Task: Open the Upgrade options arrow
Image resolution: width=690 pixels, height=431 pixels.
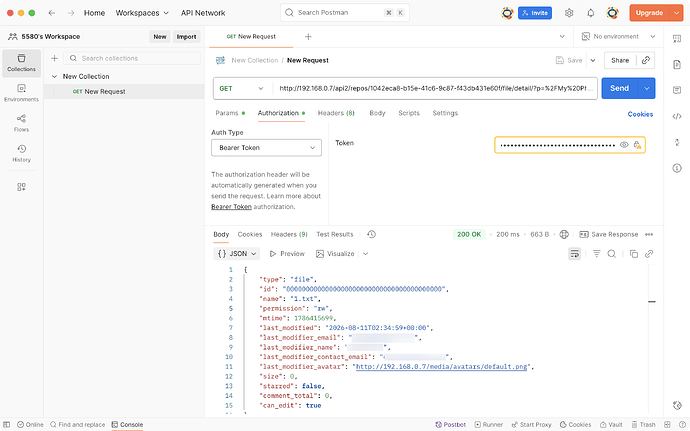Action: click(x=676, y=13)
